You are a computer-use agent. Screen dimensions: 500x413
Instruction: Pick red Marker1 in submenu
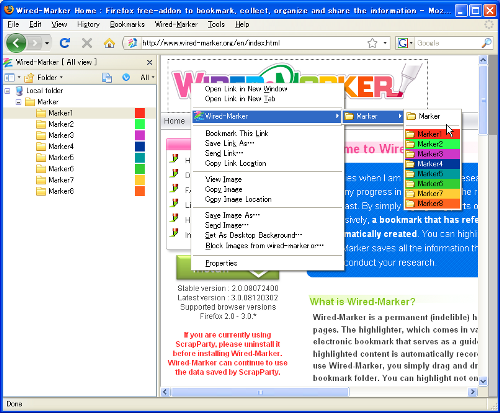click(432, 134)
